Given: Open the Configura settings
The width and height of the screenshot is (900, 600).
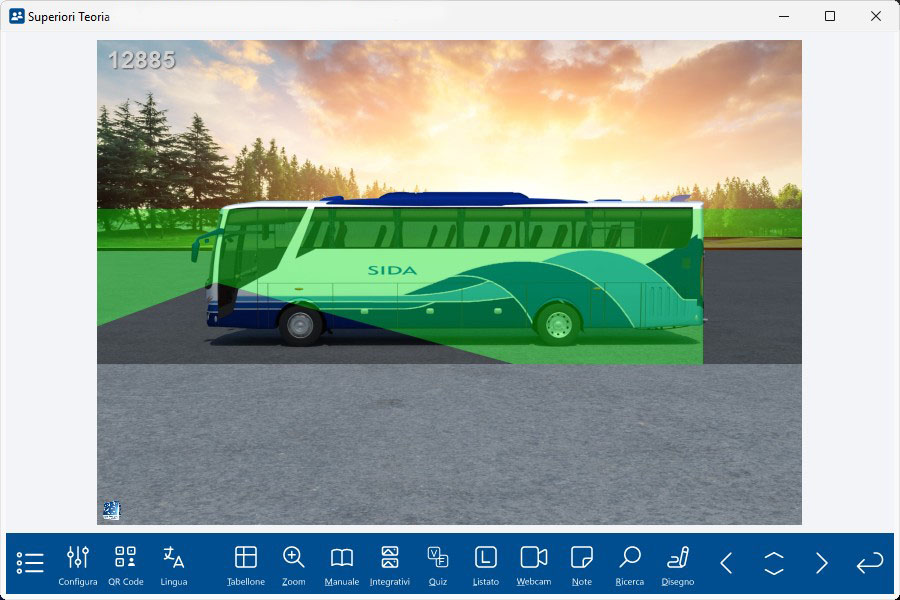Looking at the screenshot, I should pyautogui.click(x=78, y=565).
